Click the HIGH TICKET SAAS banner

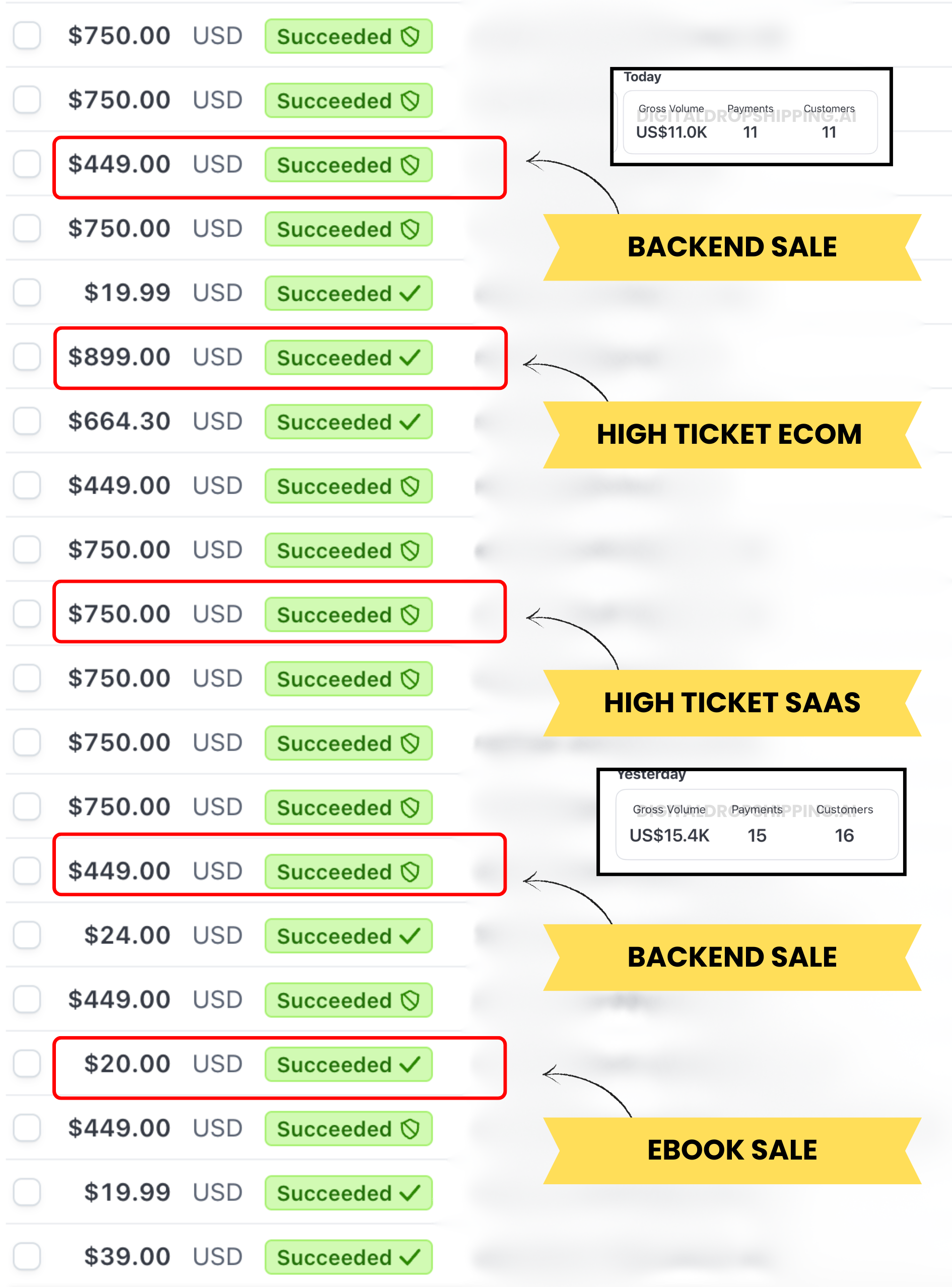[732, 703]
